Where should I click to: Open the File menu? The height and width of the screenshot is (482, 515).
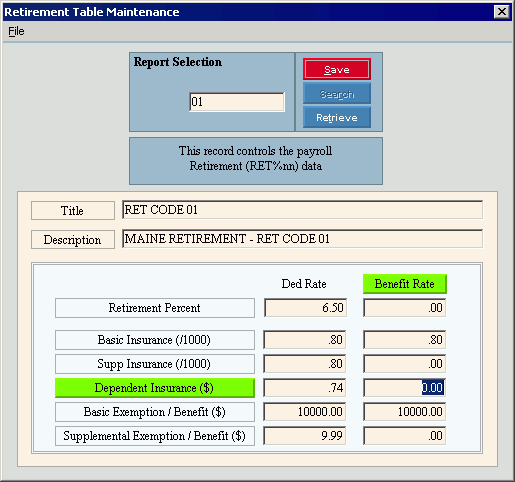(x=16, y=31)
